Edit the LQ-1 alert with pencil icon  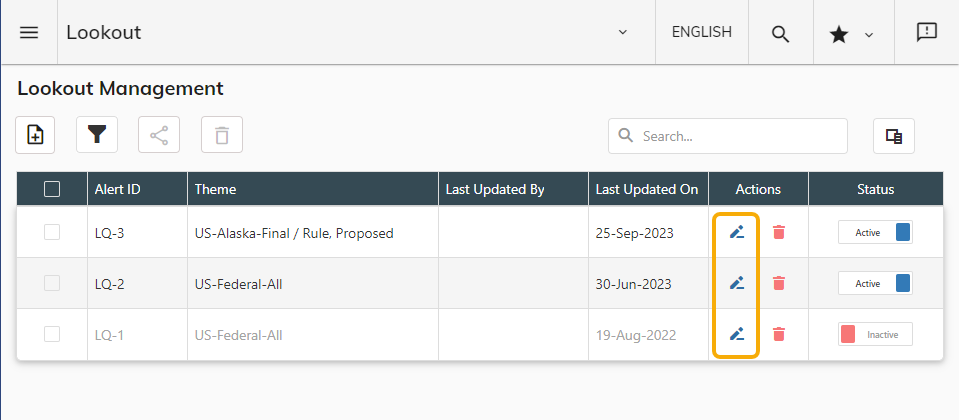click(737, 334)
